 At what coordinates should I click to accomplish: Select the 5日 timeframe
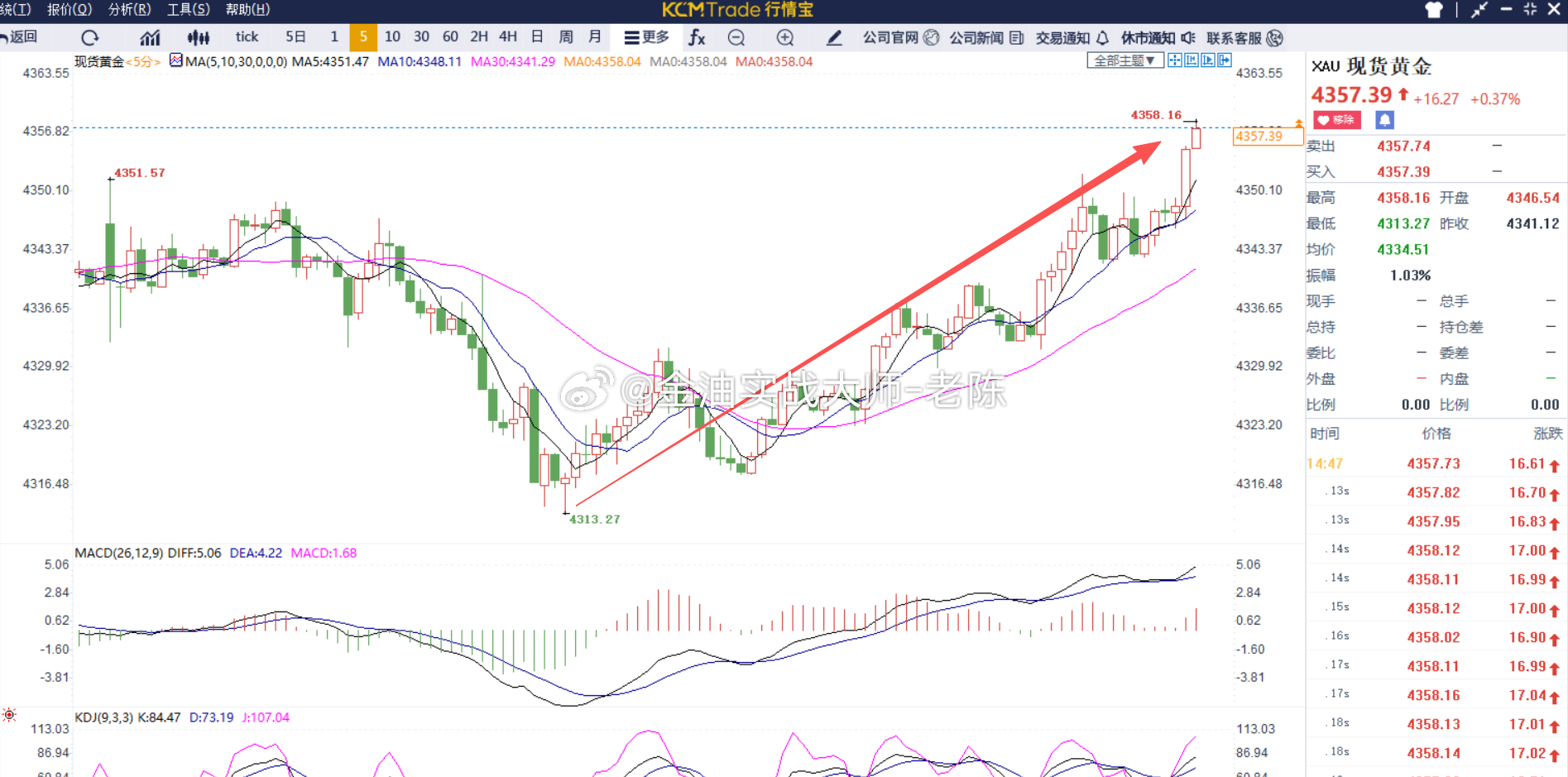pos(295,36)
